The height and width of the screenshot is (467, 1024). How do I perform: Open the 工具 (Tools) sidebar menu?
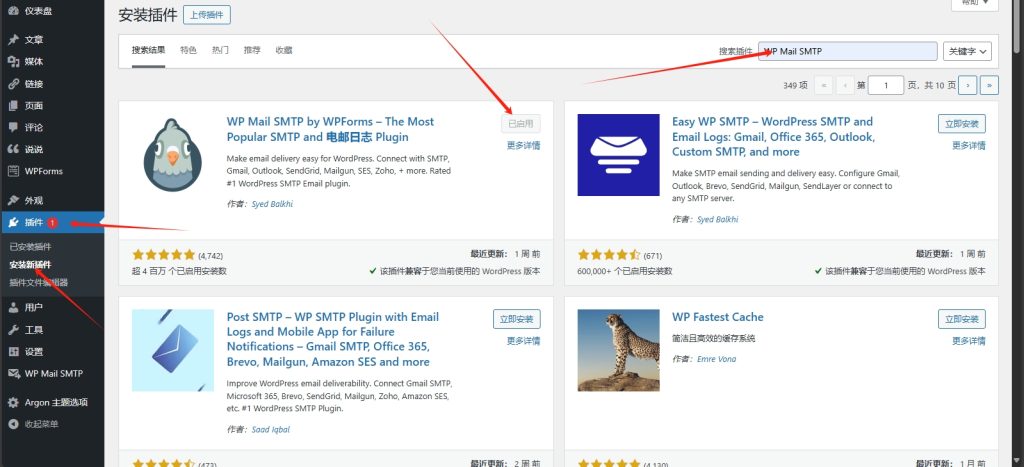point(34,330)
